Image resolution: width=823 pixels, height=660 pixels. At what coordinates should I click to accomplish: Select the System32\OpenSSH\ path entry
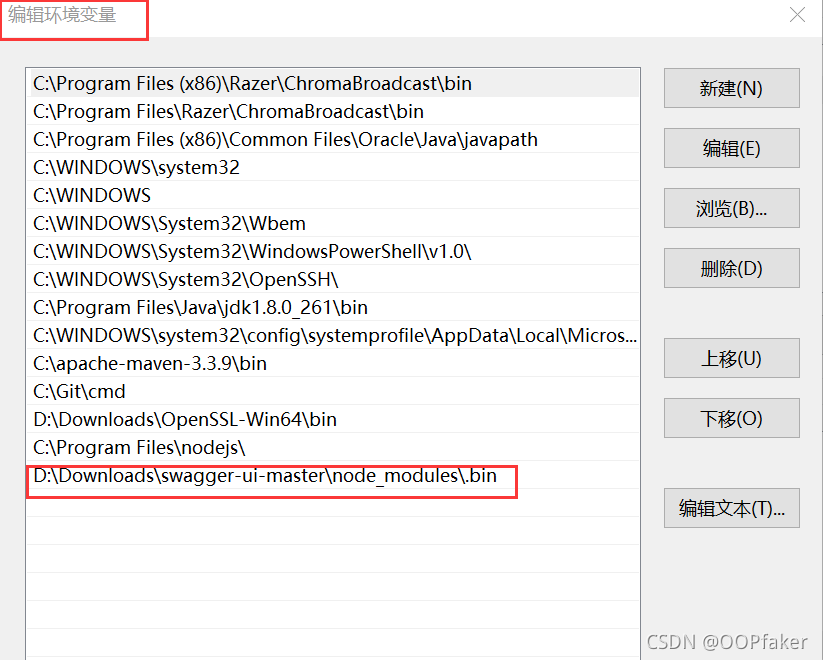333,279
